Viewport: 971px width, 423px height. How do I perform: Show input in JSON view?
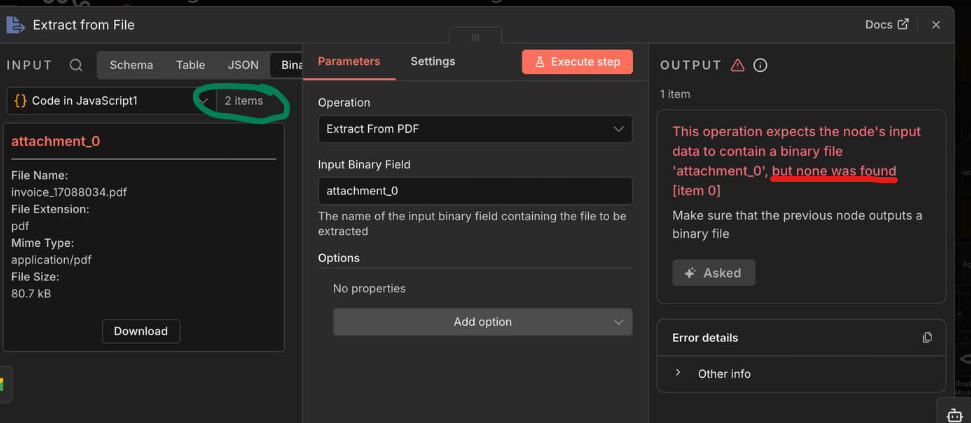243,65
